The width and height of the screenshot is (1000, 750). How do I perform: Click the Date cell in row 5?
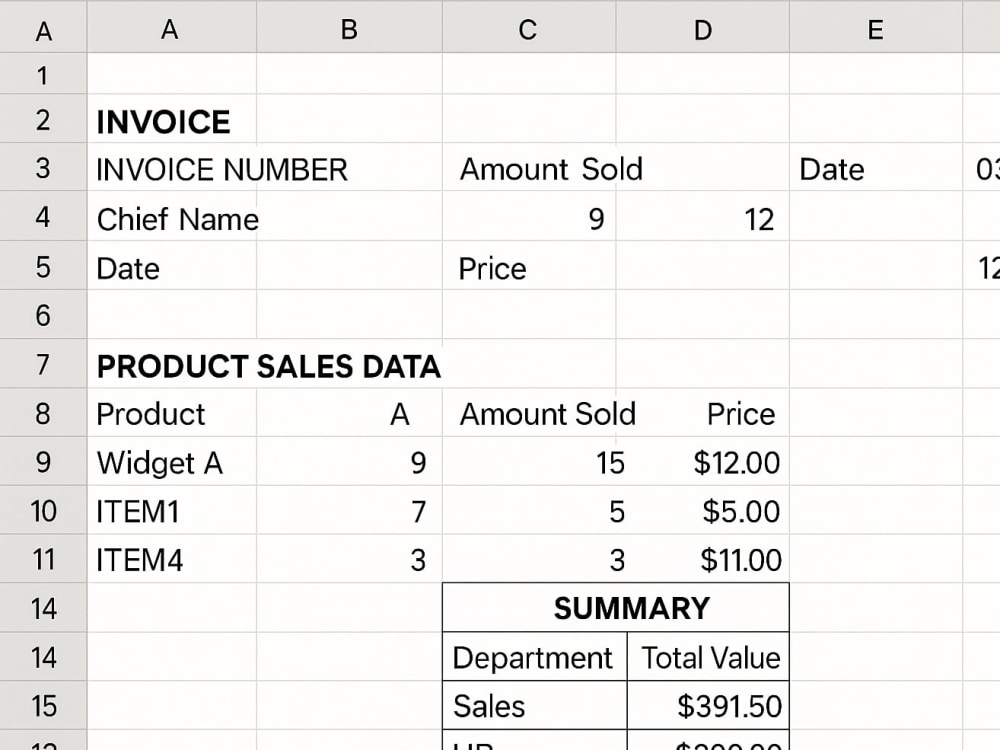172,267
